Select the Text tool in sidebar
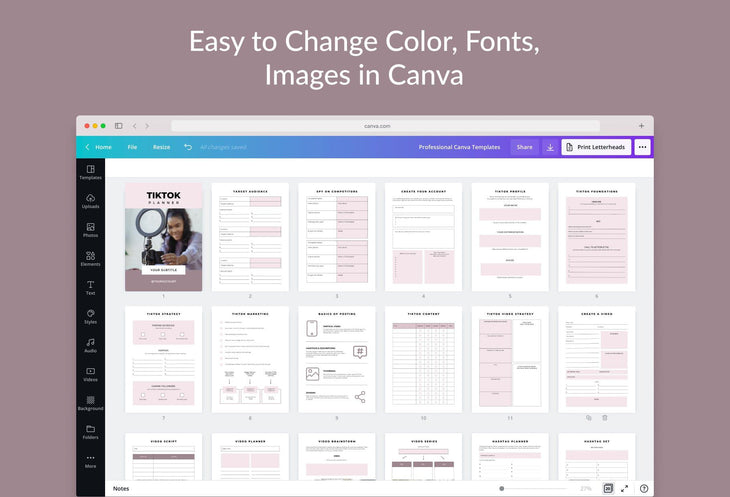This screenshot has height=497, width=730. (x=90, y=288)
